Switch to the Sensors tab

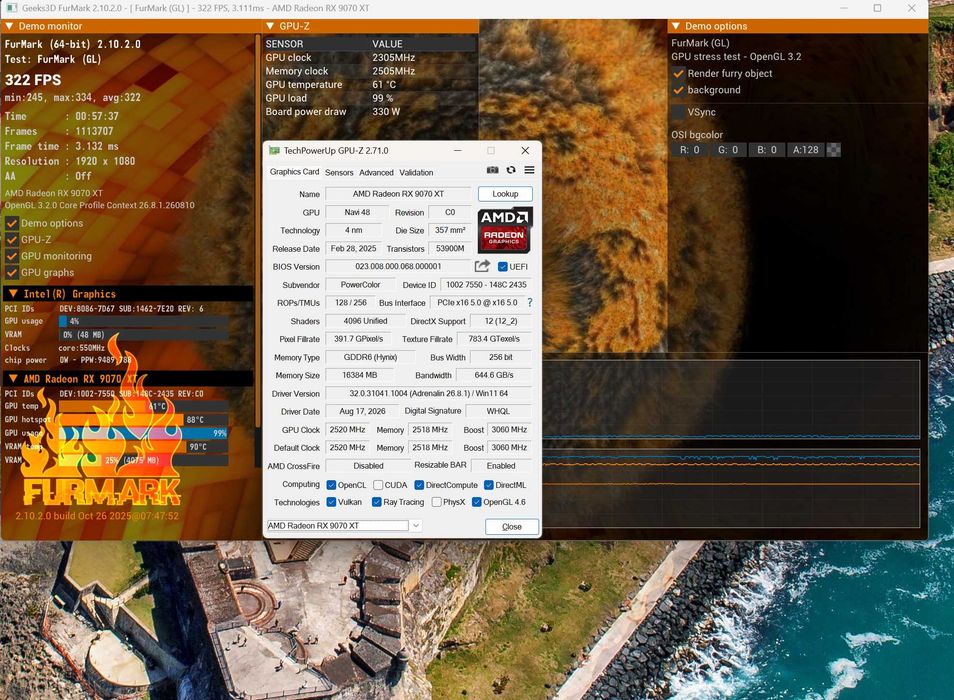point(339,172)
